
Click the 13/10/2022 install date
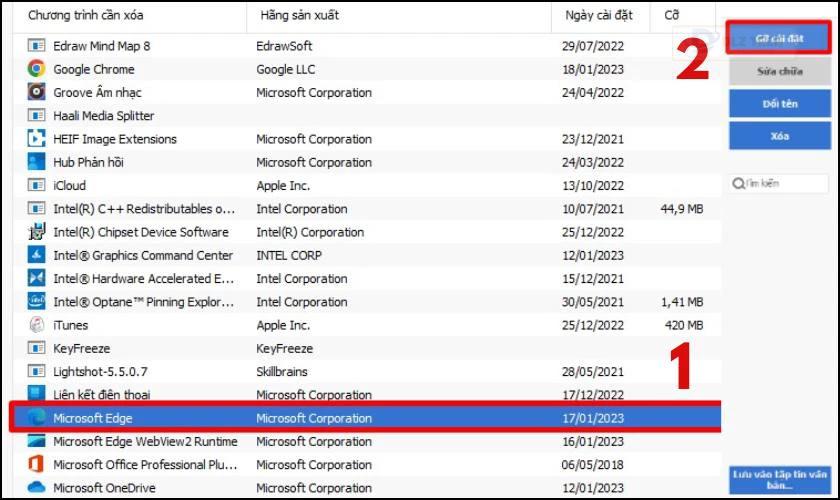pos(592,185)
